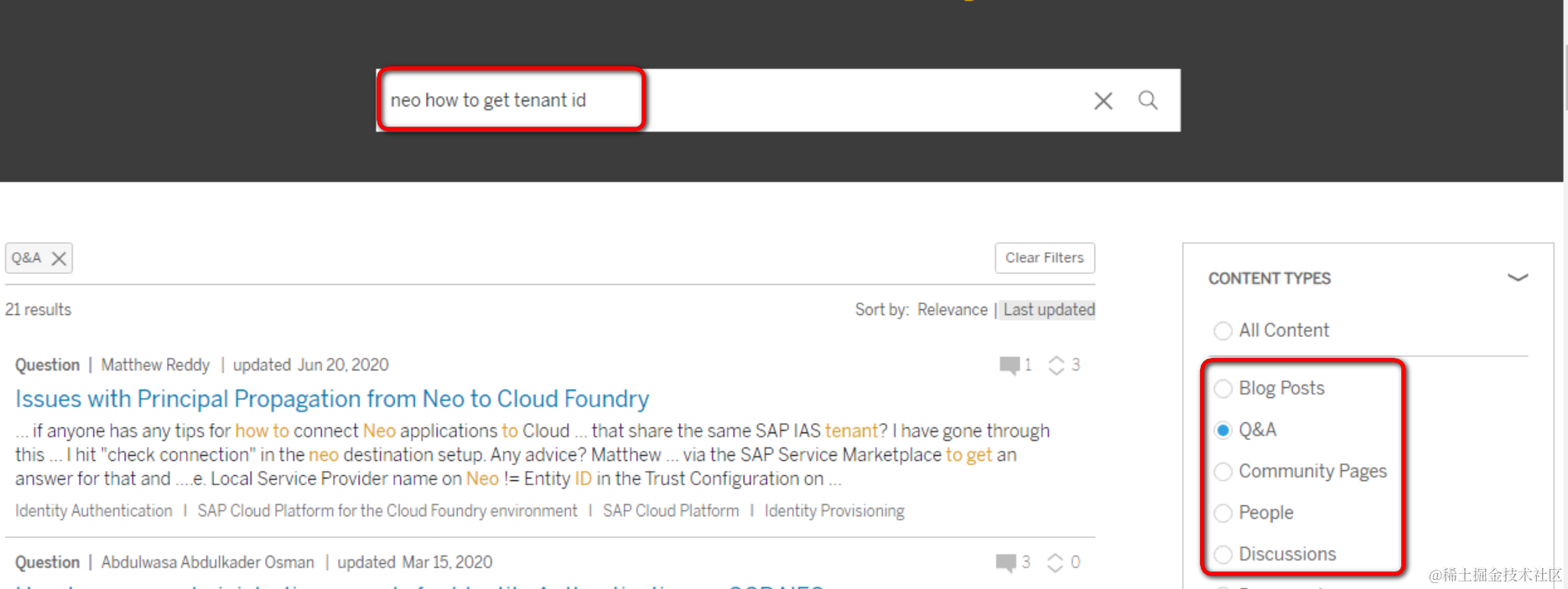Choose the People radio option
Screen dimensions: 1568x589
(1223, 513)
